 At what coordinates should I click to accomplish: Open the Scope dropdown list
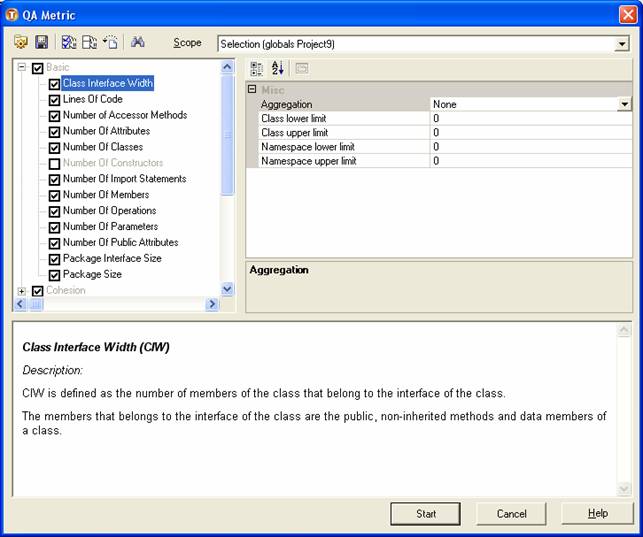pos(621,44)
